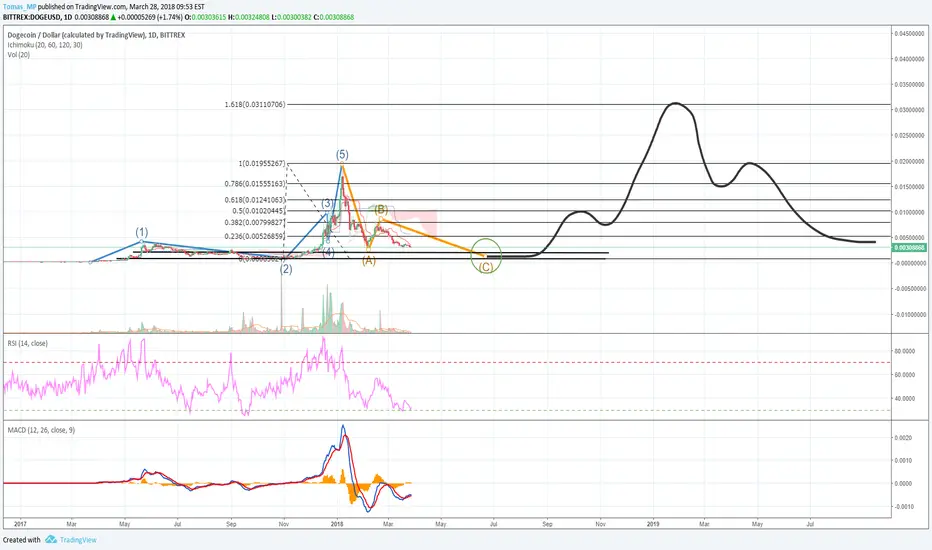Click the -0.01000000 price axis label
932x550 pixels.
click(x=909, y=315)
